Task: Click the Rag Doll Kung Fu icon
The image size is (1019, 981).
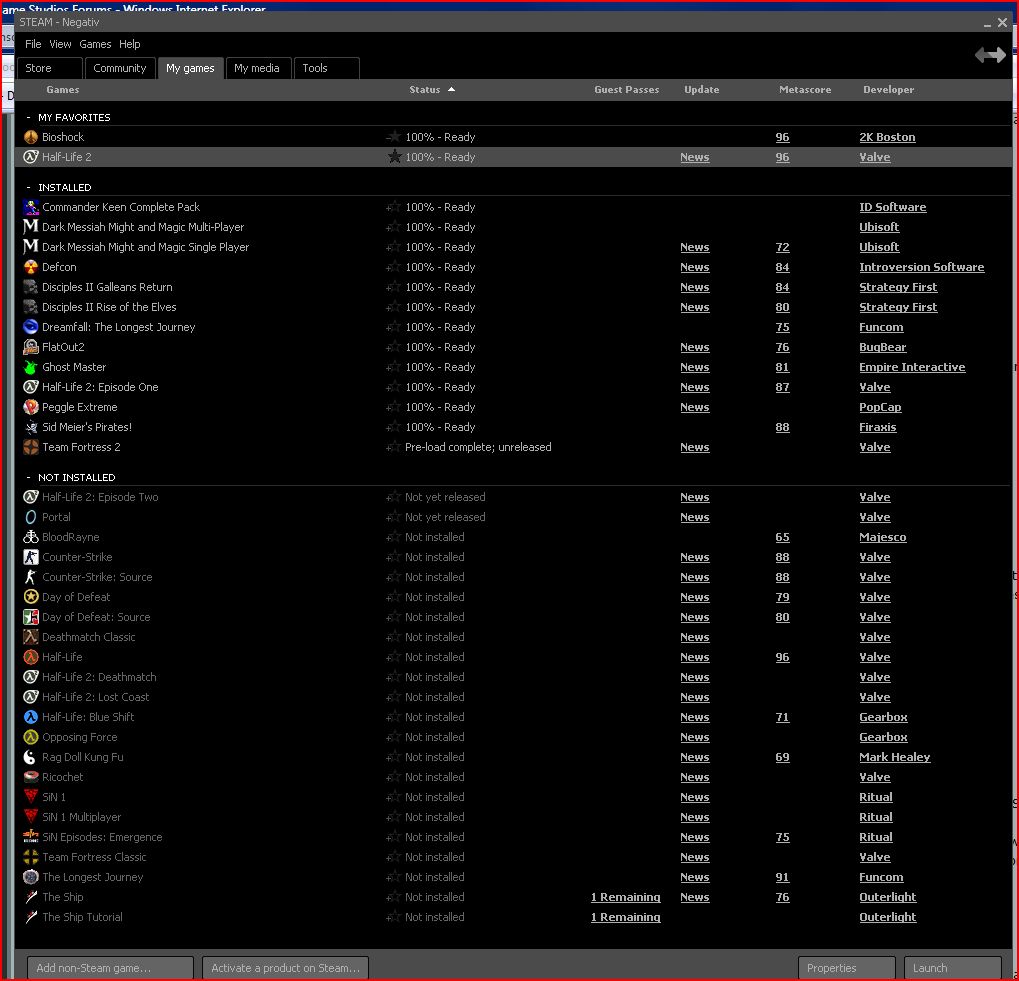Action: tap(31, 757)
